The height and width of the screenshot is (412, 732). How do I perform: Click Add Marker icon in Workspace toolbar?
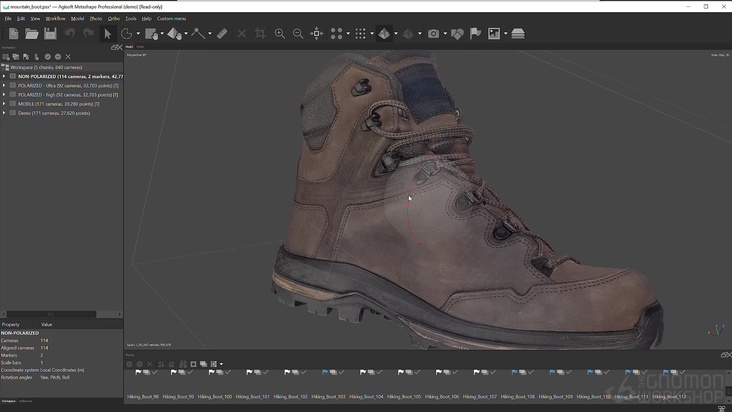(x=26, y=57)
